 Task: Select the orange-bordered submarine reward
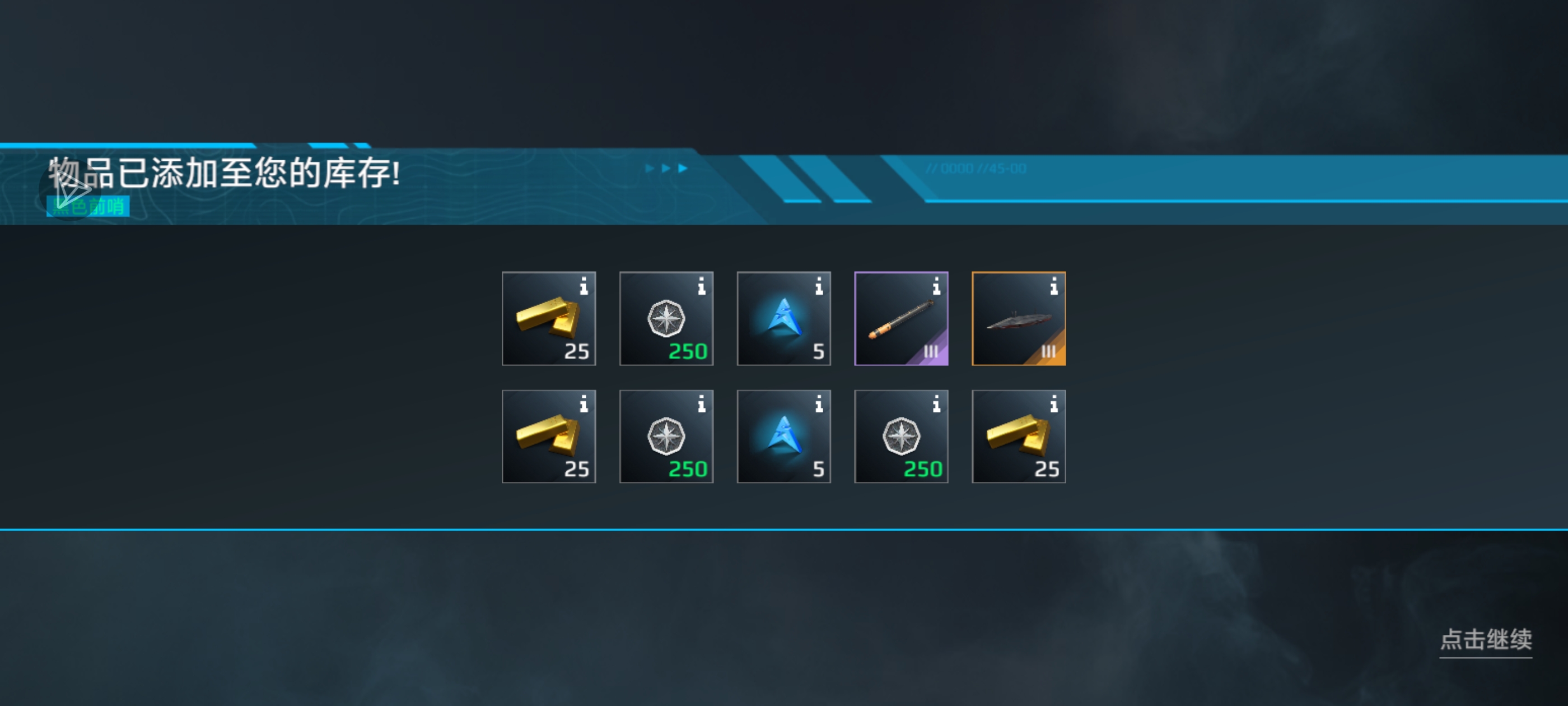click(1018, 319)
